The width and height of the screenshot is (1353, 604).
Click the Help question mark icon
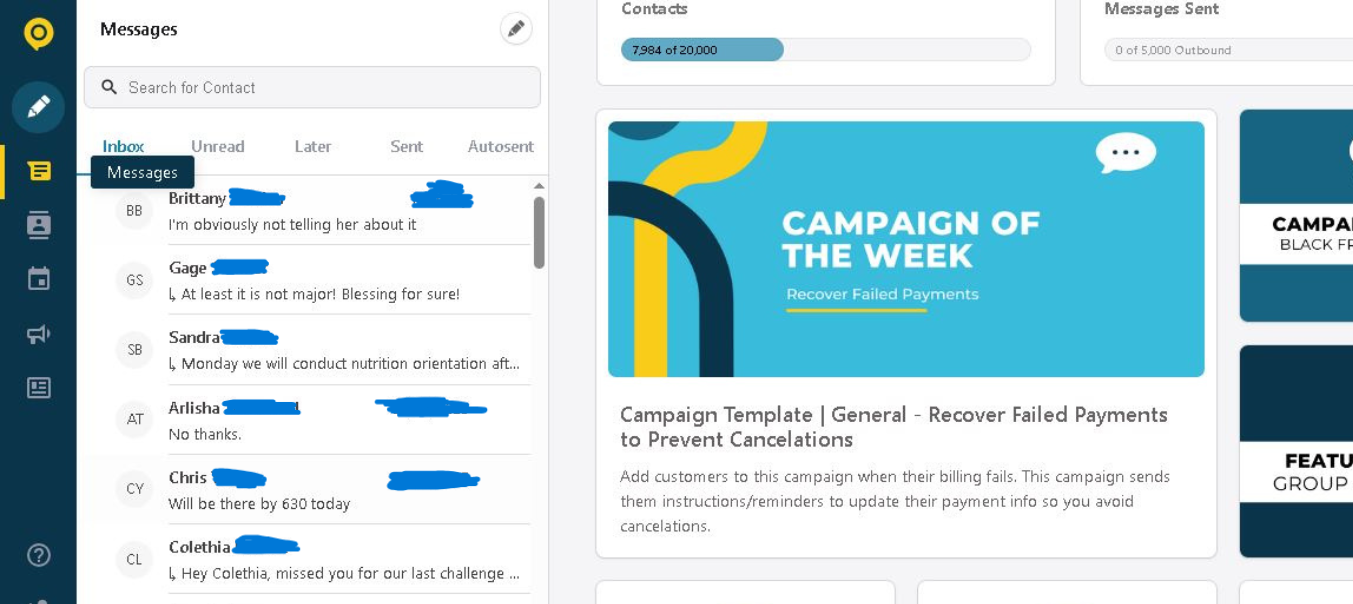(39, 555)
